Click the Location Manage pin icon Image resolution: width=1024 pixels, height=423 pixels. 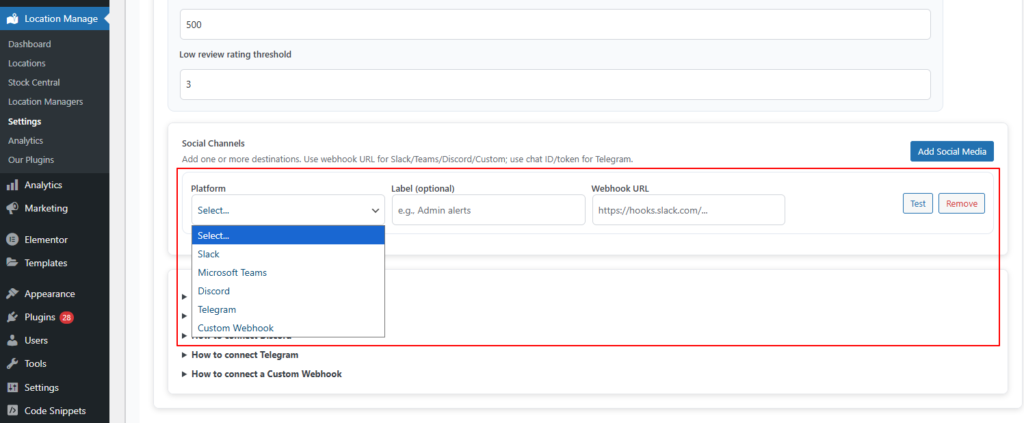point(12,18)
